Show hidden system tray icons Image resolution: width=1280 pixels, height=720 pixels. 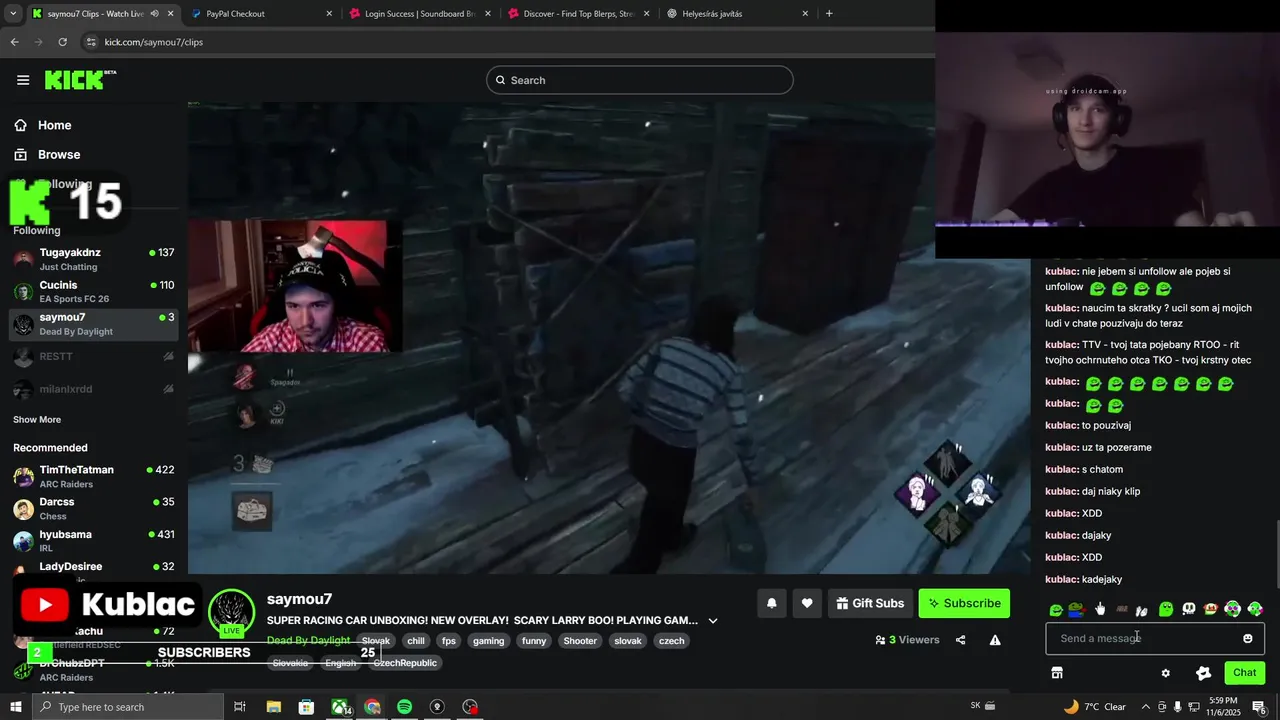[1147, 707]
